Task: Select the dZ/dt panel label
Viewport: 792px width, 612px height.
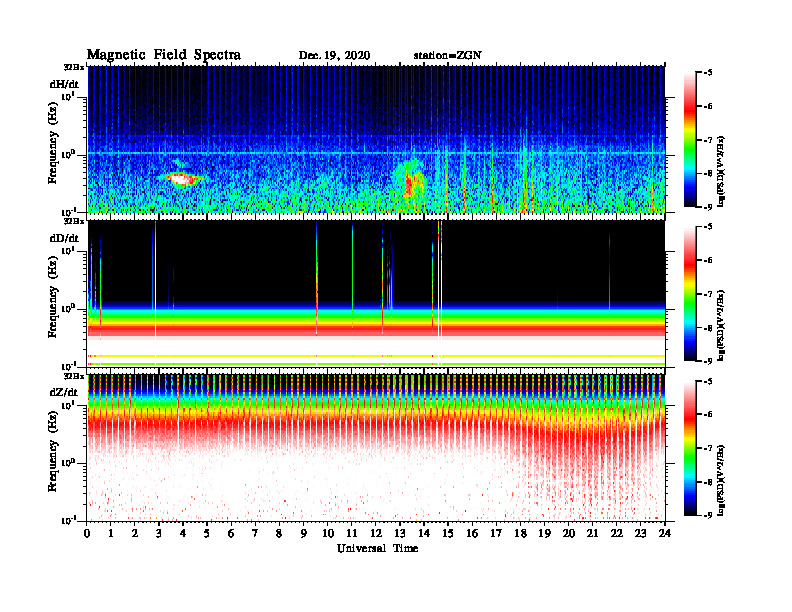Action: (x=64, y=392)
